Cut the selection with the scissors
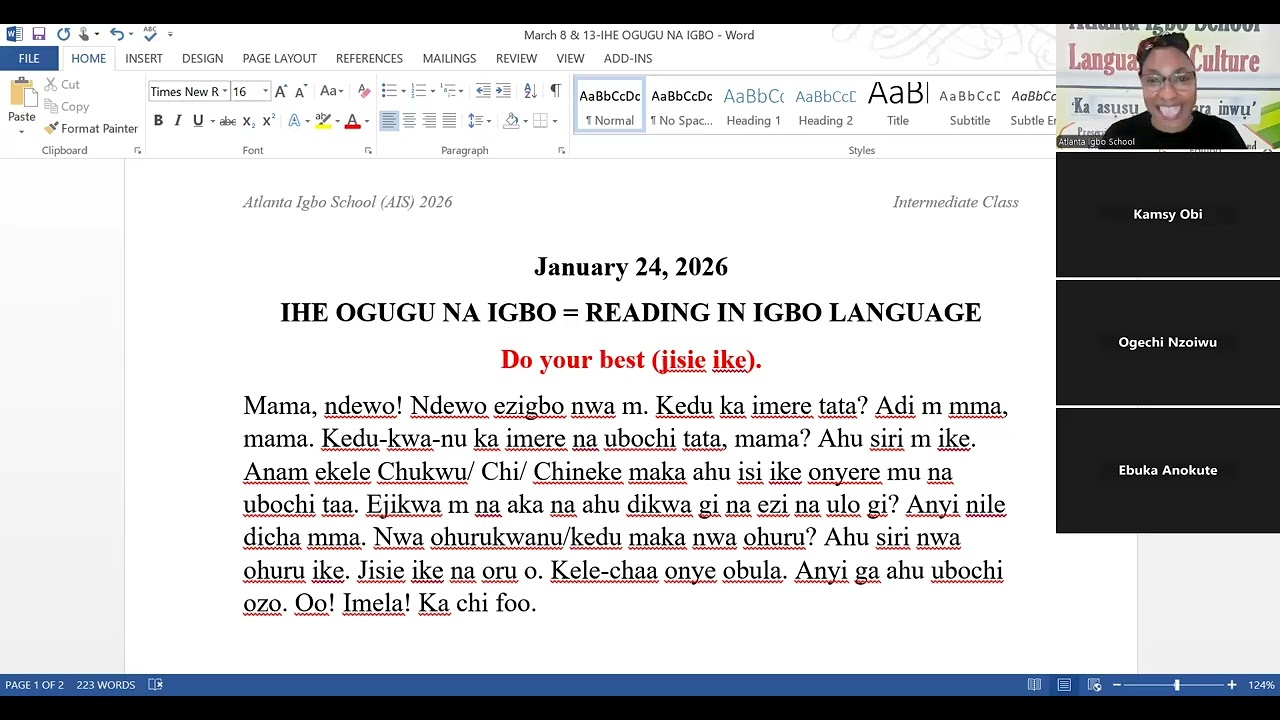The width and height of the screenshot is (1280, 720). coord(61,85)
